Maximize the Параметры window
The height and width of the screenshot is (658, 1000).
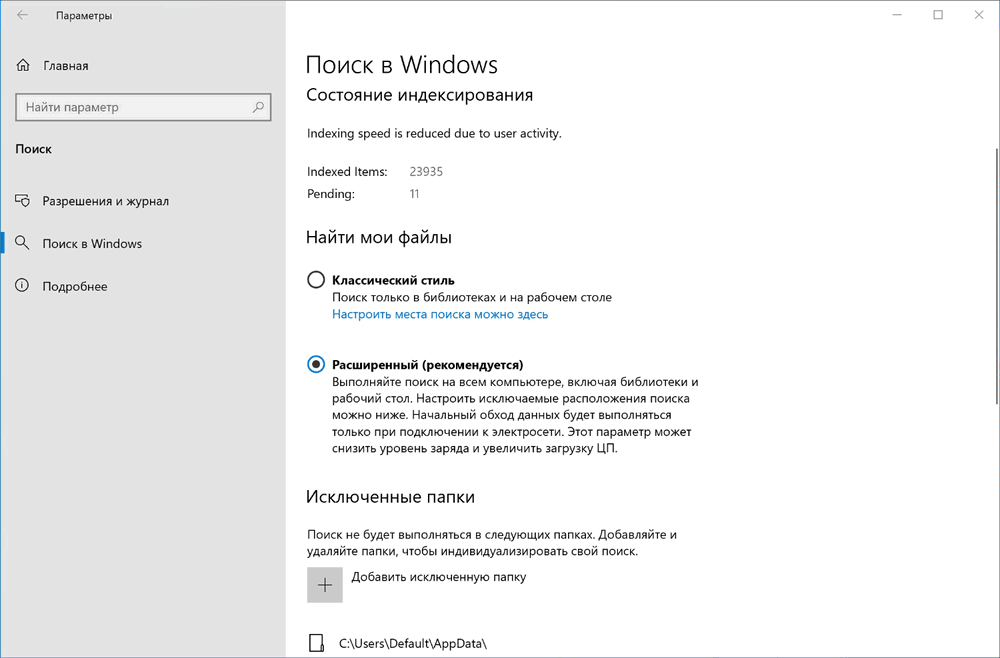click(x=938, y=15)
